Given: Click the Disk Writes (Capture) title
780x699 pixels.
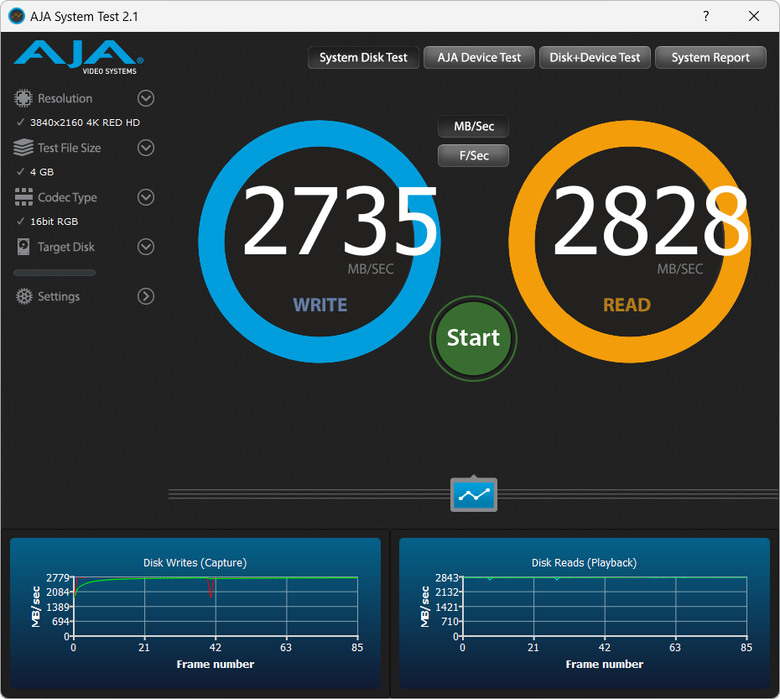Looking at the screenshot, I should tap(195, 563).
